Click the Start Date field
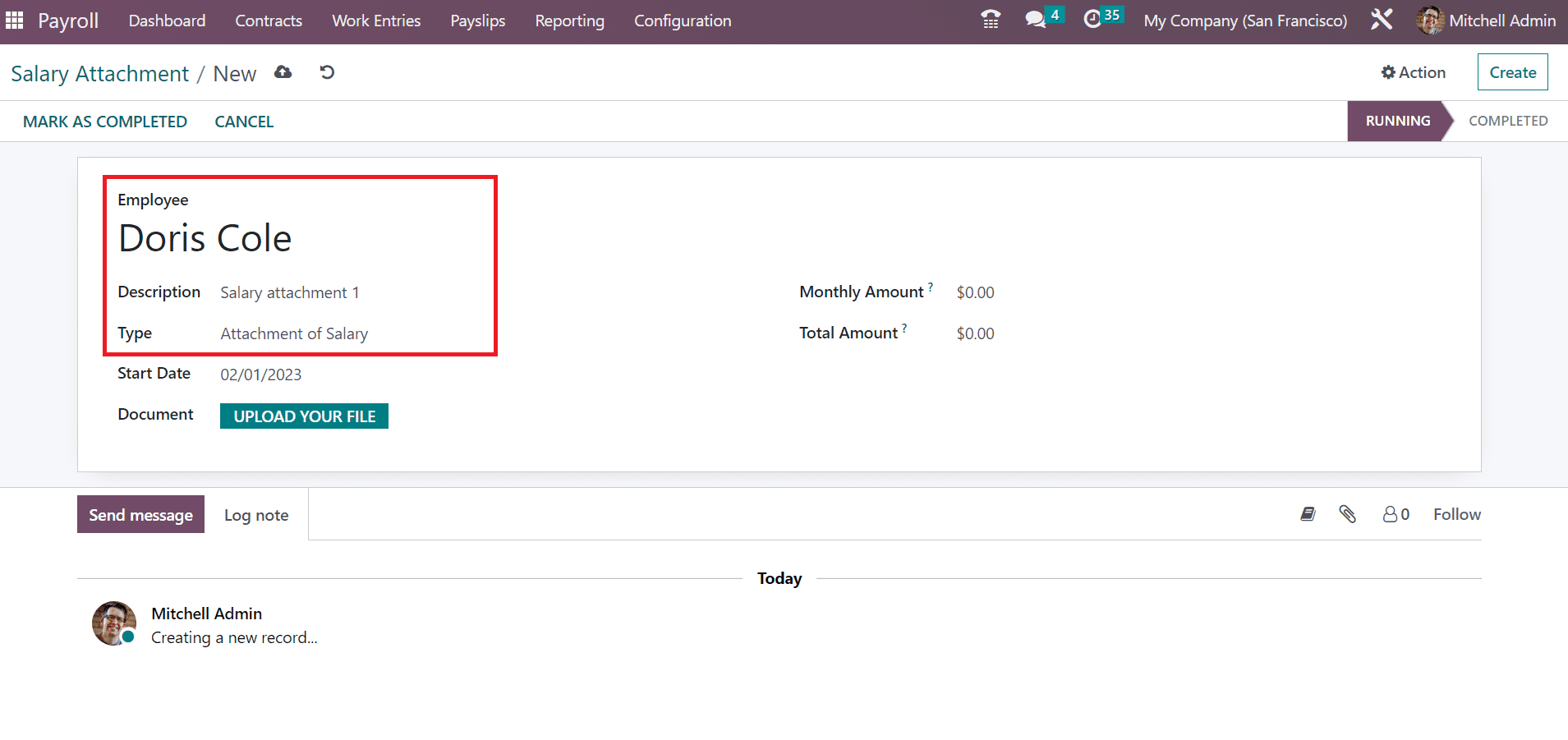 [x=261, y=375]
